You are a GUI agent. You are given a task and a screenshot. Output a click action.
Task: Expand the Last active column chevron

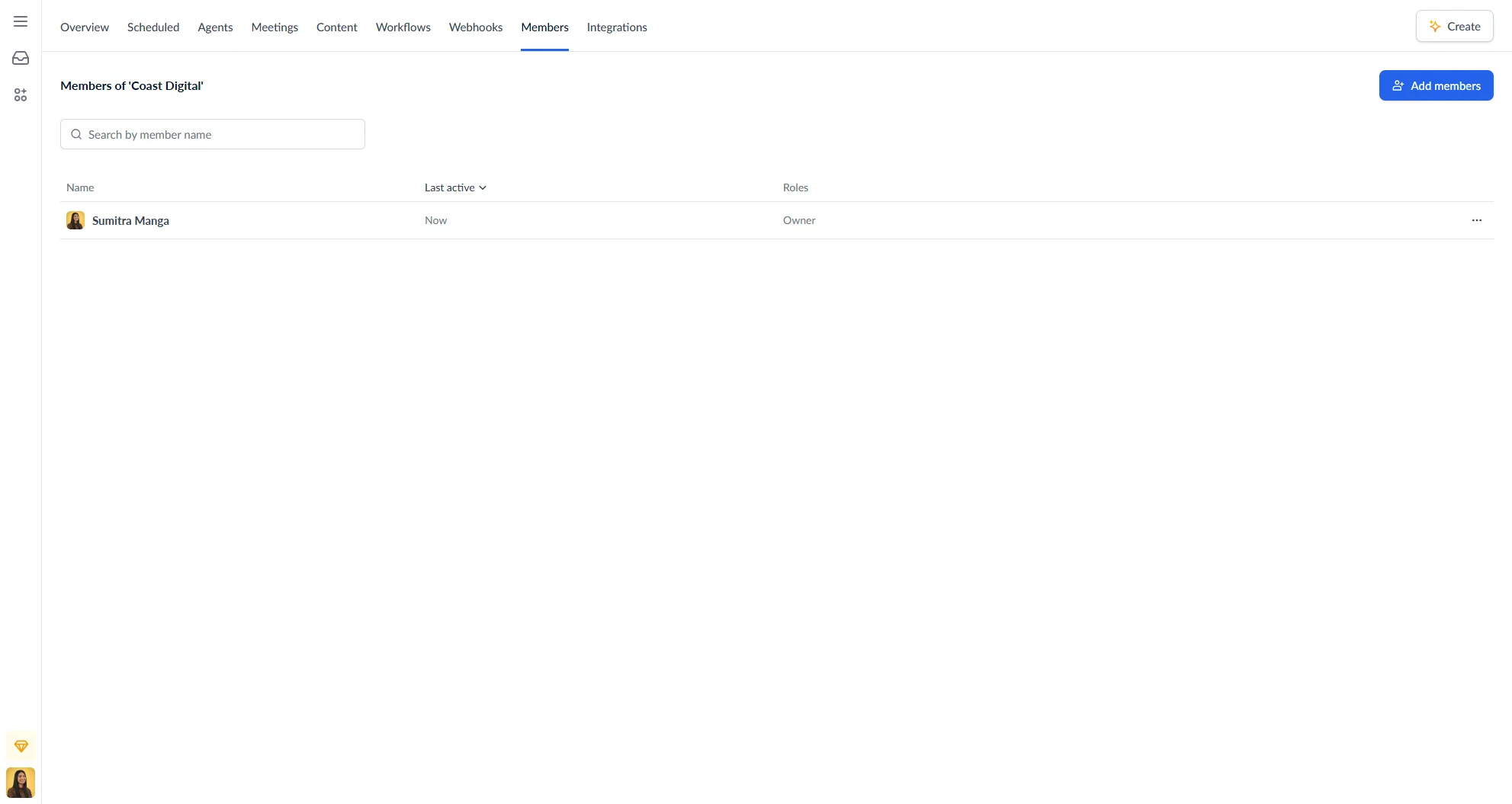point(482,187)
